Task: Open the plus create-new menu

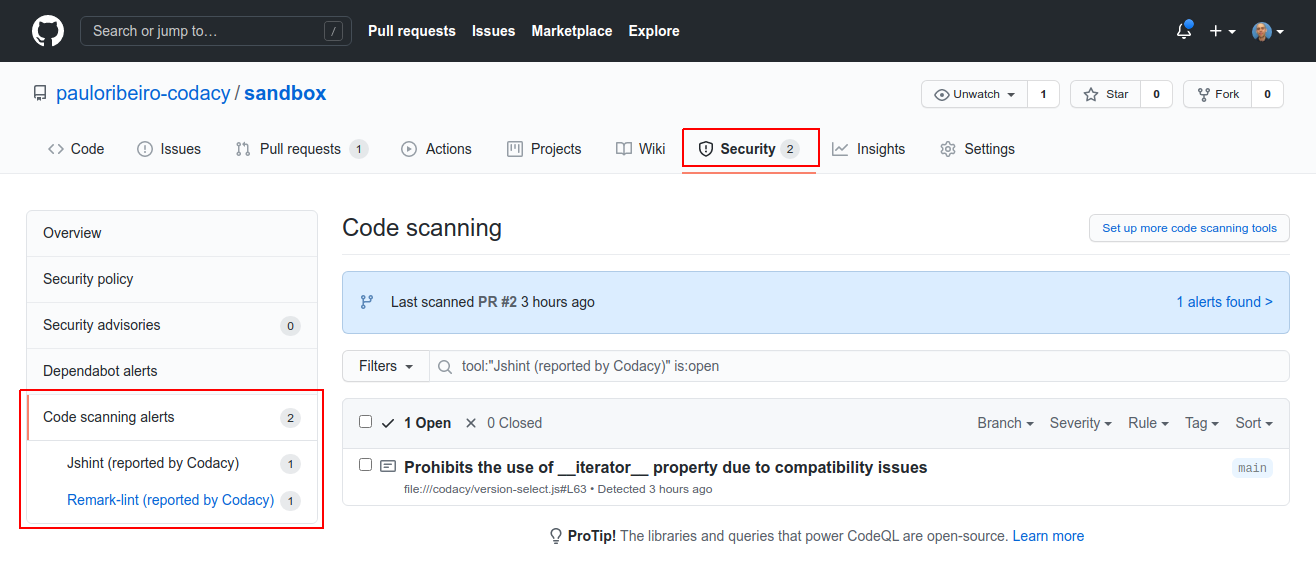Action: 1222,31
